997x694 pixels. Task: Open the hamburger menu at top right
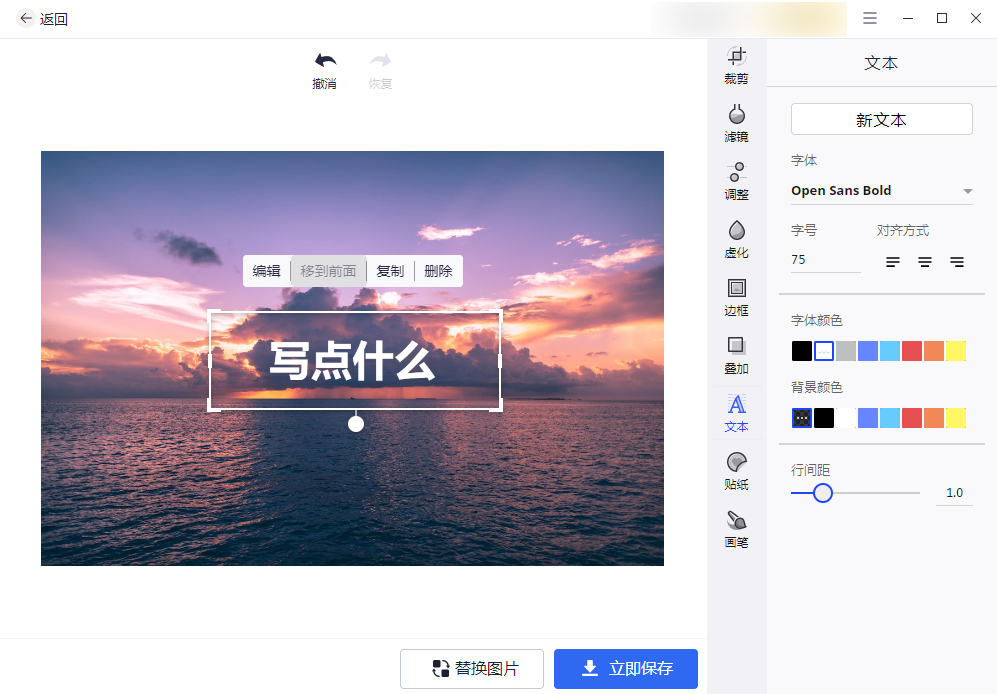pos(869,18)
